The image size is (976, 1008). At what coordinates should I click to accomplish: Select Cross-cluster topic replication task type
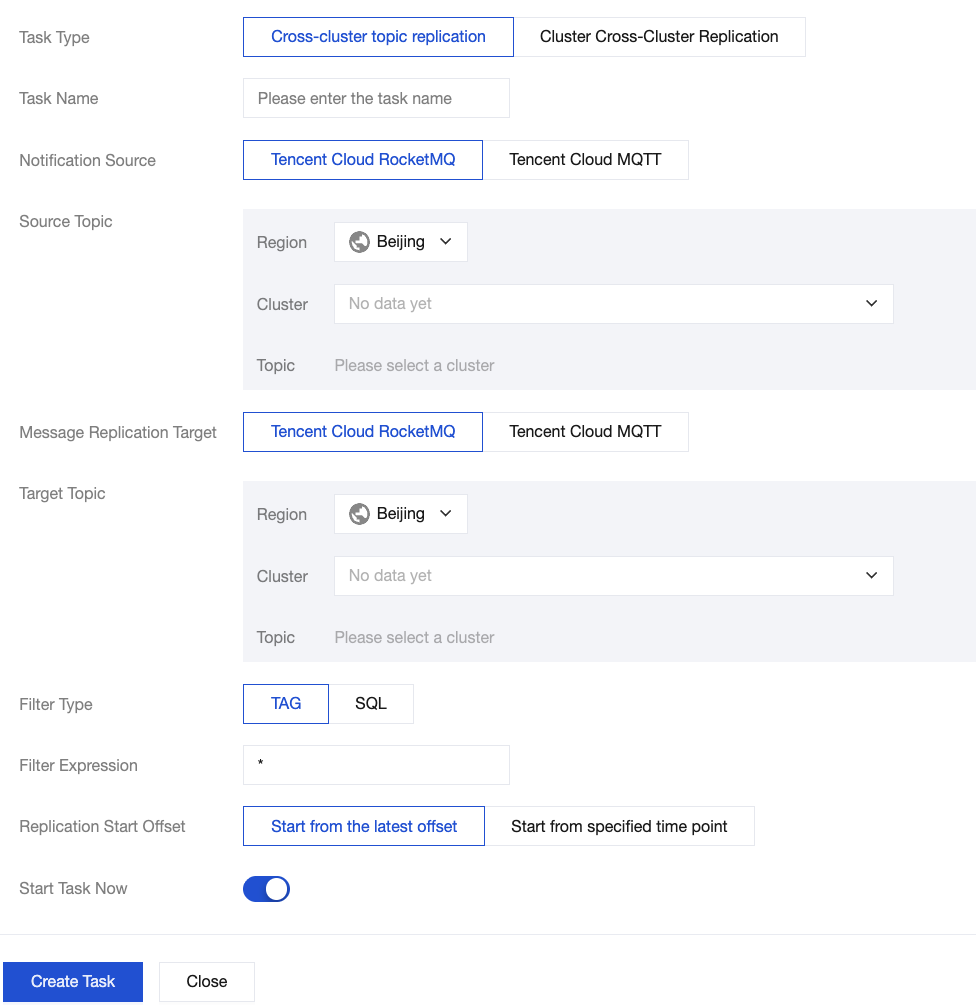pyautogui.click(x=378, y=37)
